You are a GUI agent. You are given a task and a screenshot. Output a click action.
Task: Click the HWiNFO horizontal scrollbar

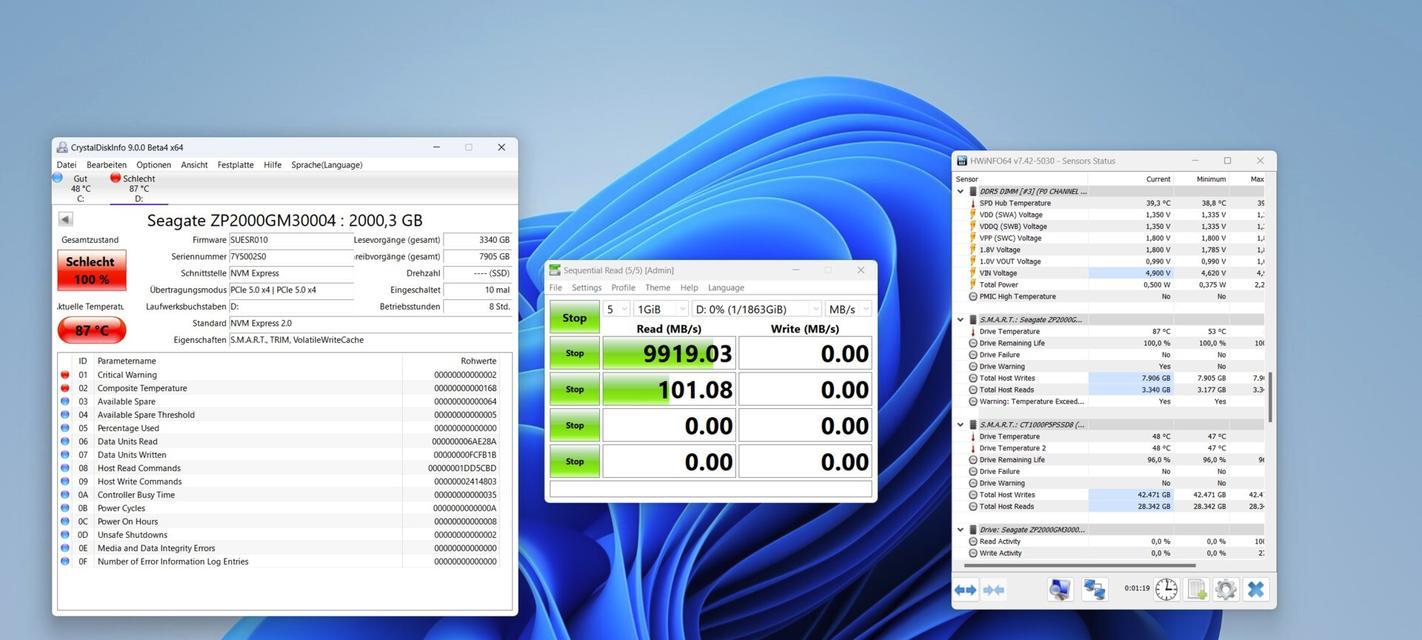point(1080,566)
